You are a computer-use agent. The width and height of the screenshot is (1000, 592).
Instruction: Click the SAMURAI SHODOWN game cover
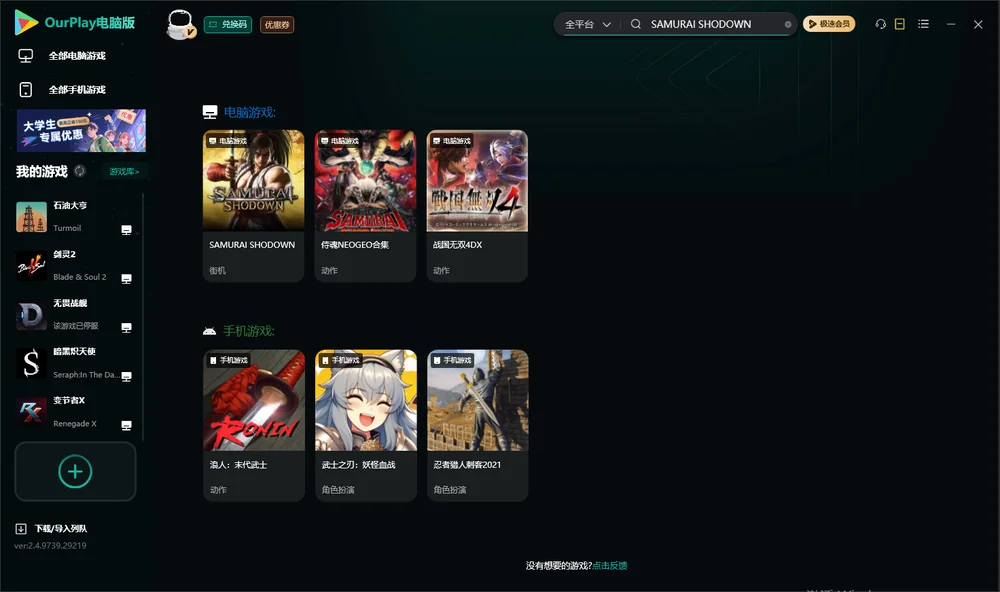point(253,181)
